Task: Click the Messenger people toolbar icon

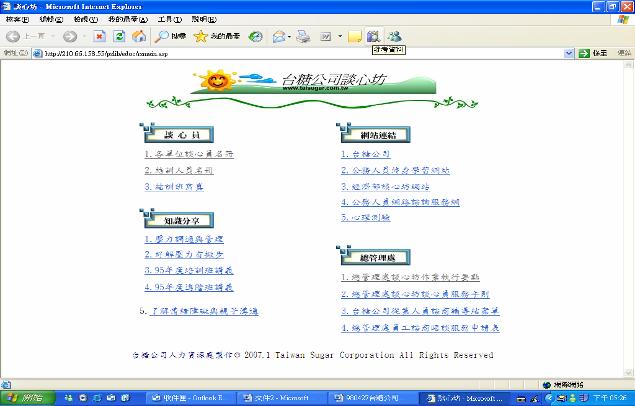Action: (394, 36)
